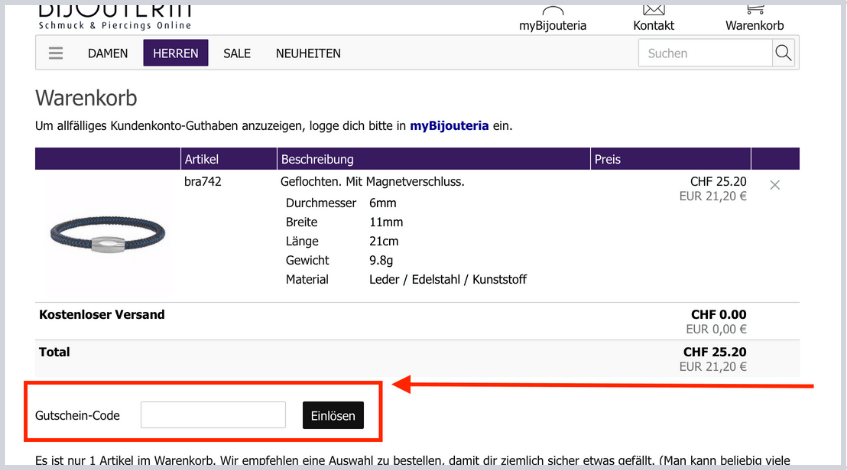
Task: Open the NEUHEITEN menu item
Action: 308,53
